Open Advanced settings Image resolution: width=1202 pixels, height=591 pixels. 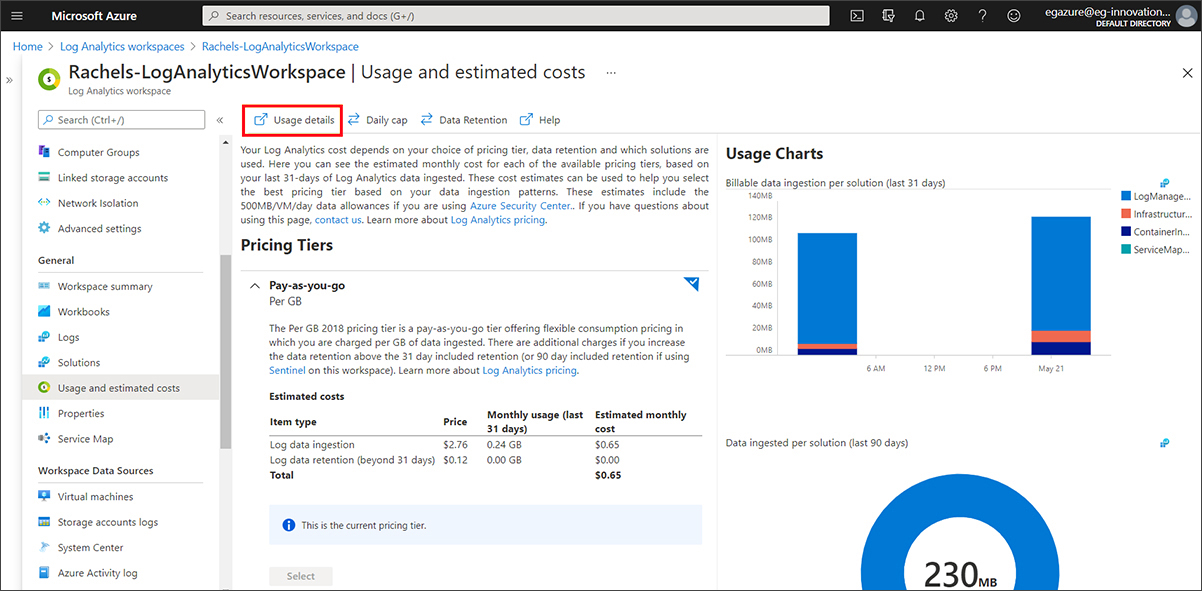click(100, 228)
